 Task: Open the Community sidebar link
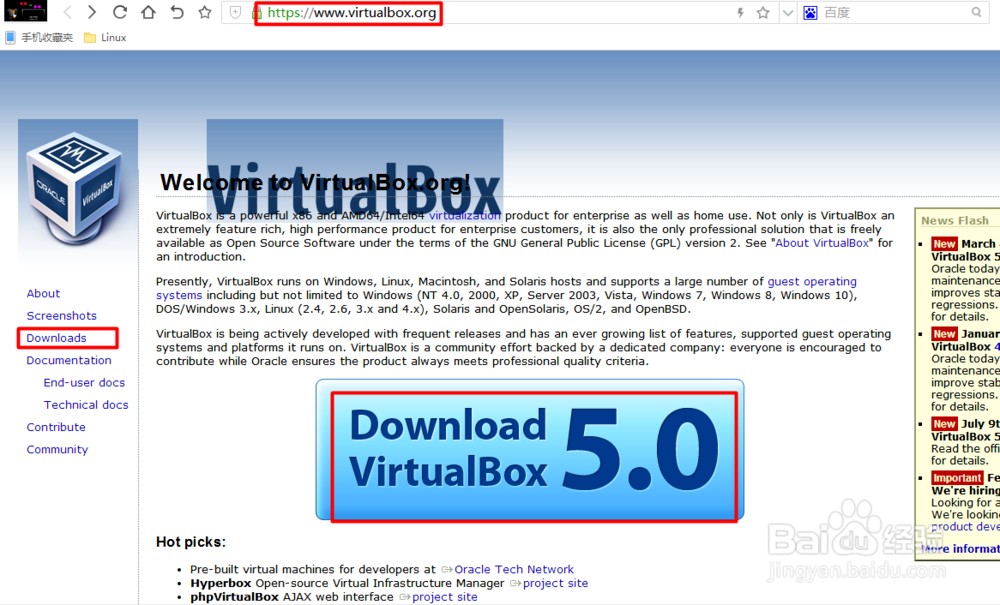coord(57,449)
